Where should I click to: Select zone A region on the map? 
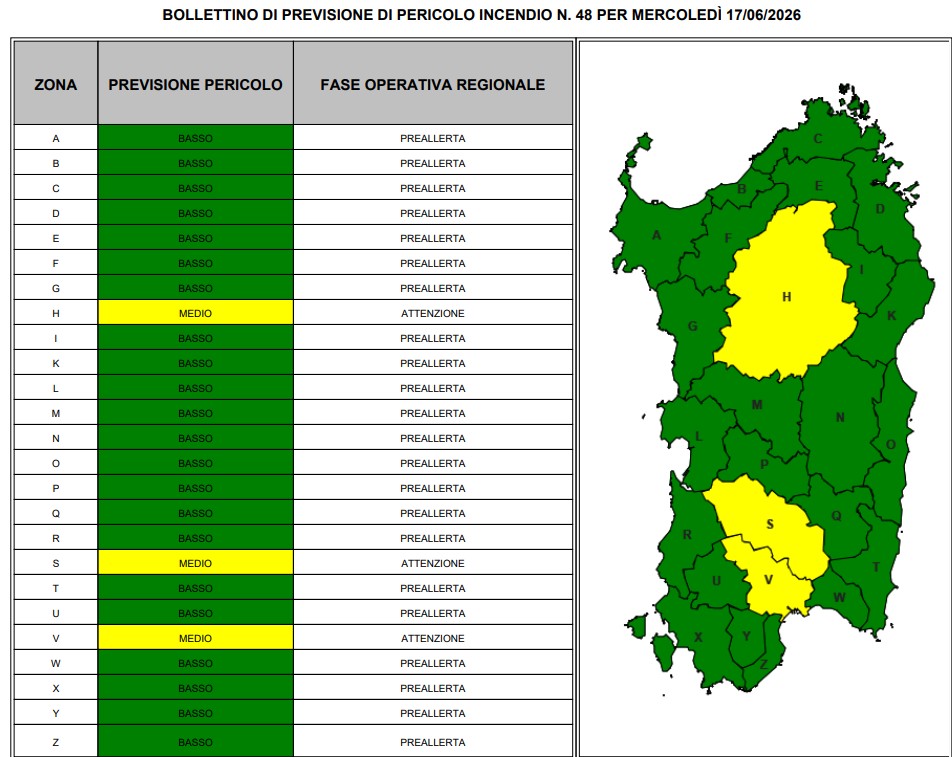tap(656, 236)
